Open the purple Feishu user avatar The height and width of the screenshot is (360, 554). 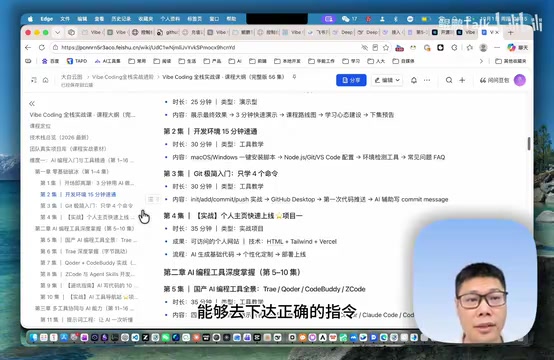point(520,80)
